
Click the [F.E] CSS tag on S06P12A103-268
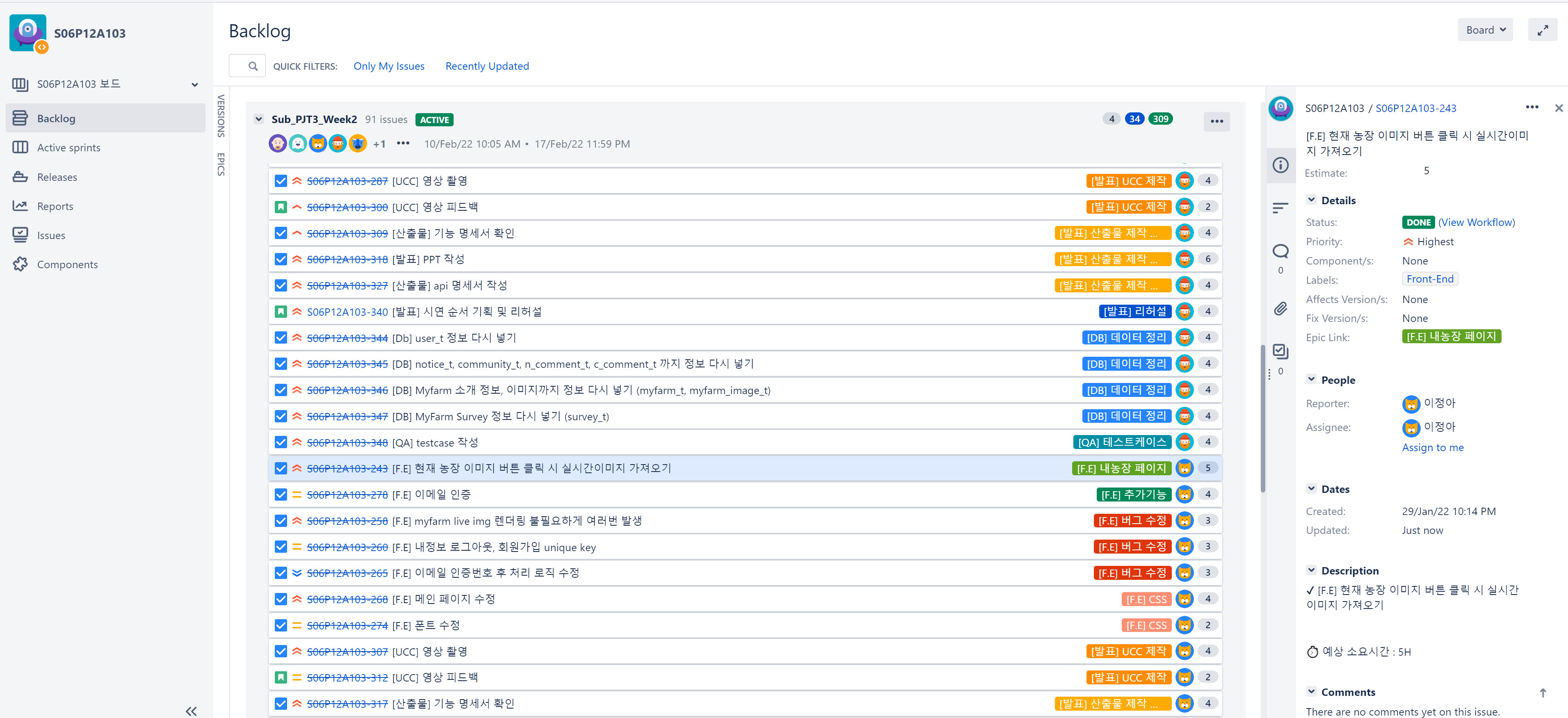tap(1146, 599)
